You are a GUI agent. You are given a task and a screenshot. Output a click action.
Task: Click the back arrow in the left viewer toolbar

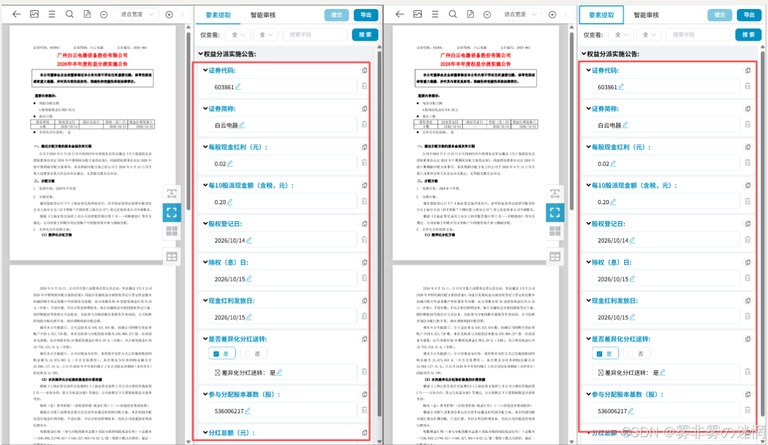17,14
